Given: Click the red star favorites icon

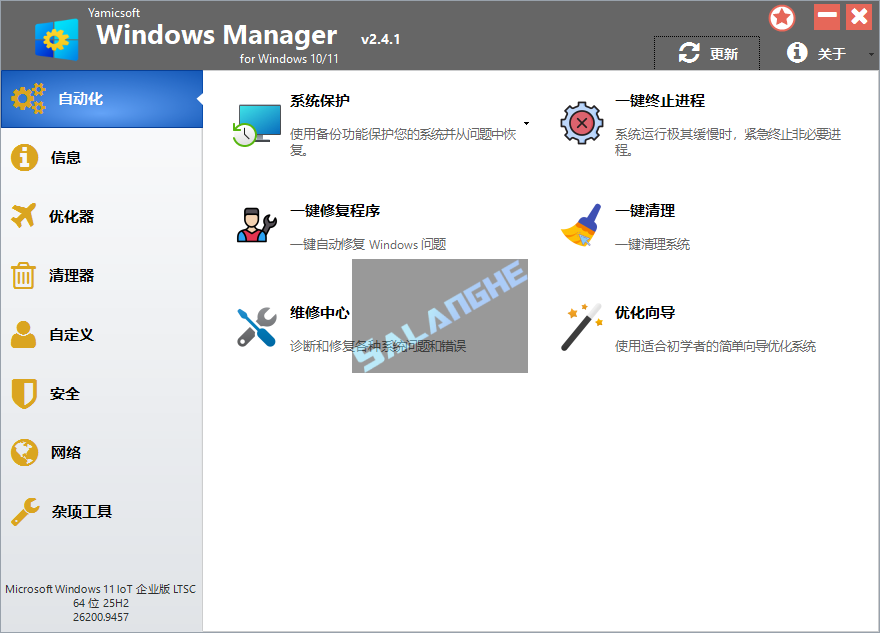Looking at the screenshot, I should point(782,18).
